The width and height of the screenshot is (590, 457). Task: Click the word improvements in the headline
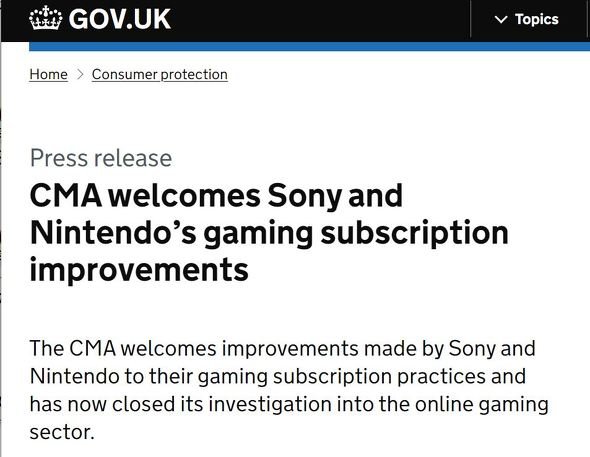(139, 269)
